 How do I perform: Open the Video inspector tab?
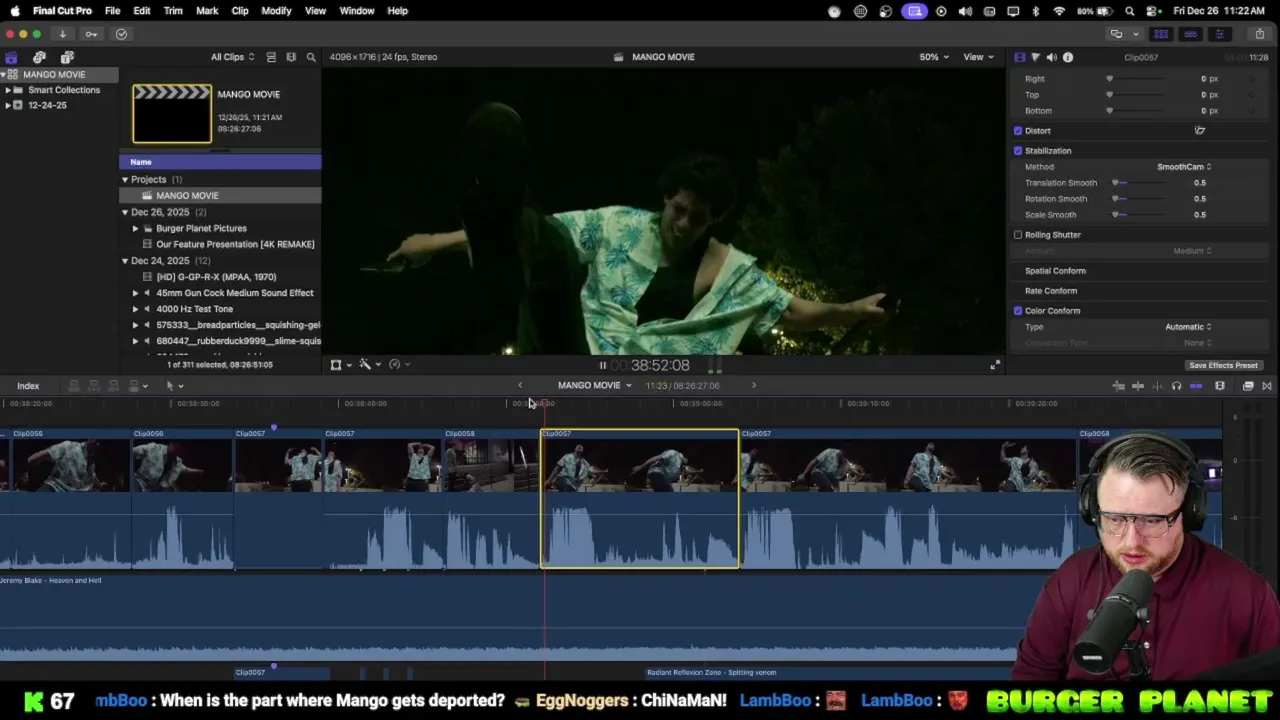pos(1019,57)
